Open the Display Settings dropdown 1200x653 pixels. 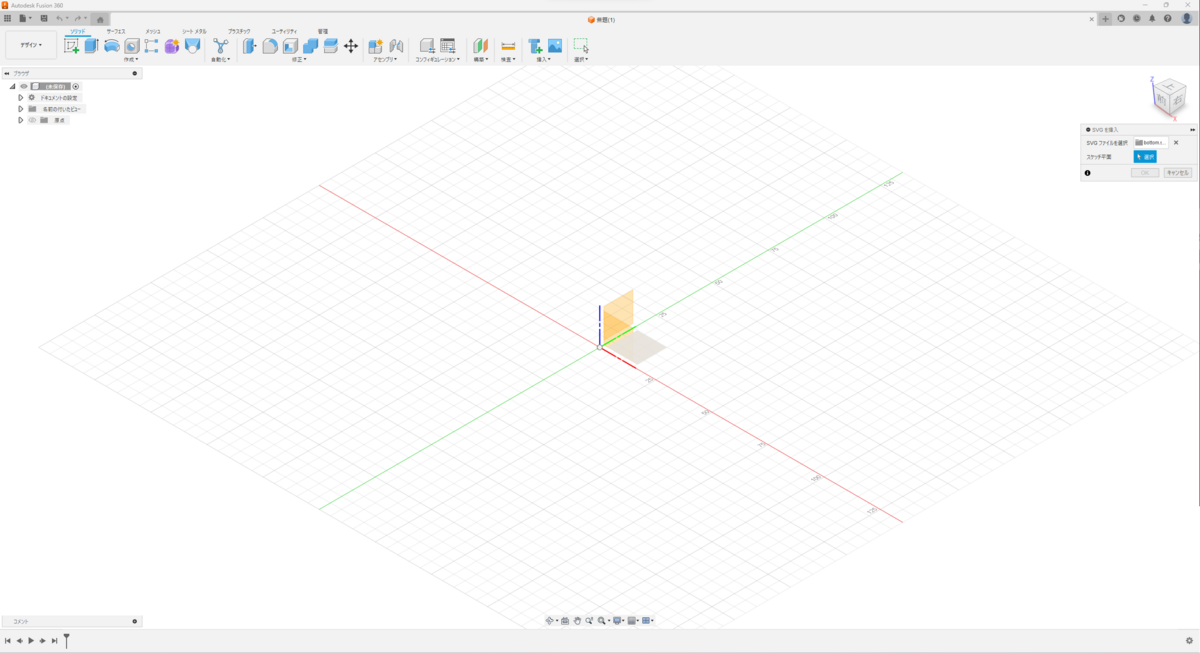point(619,621)
